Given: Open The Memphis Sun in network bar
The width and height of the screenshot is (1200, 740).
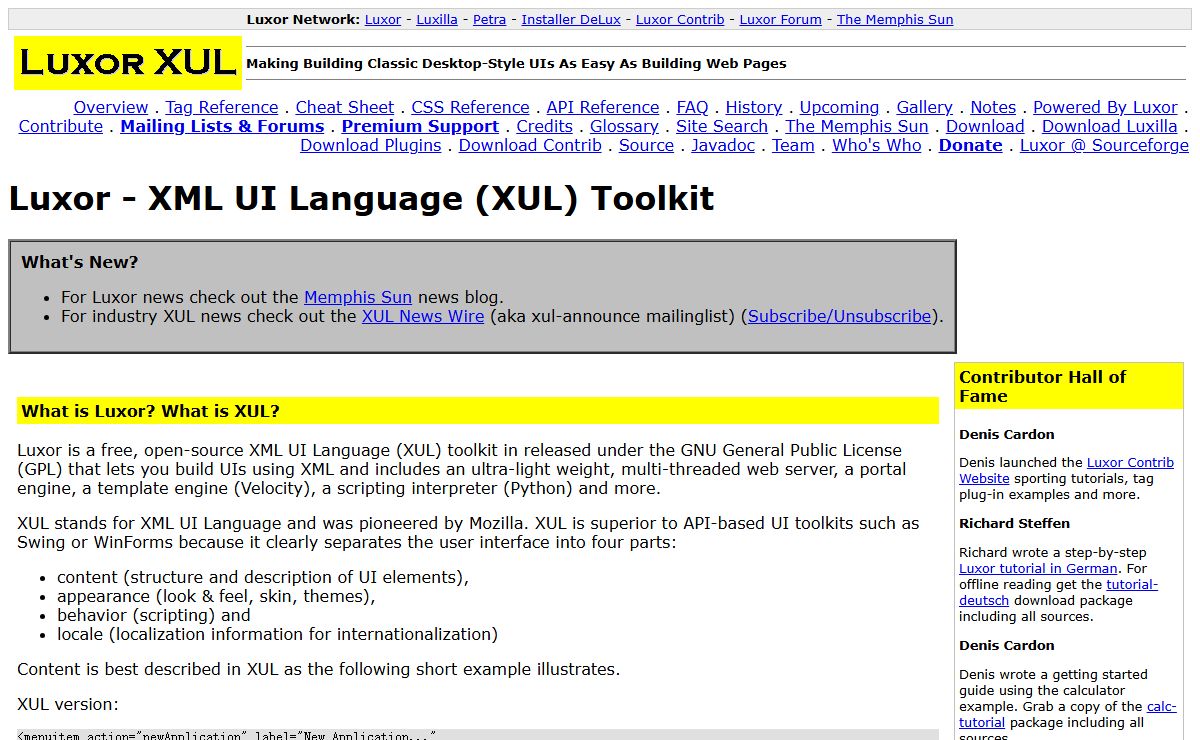Looking at the screenshot, I should [894, 19].
